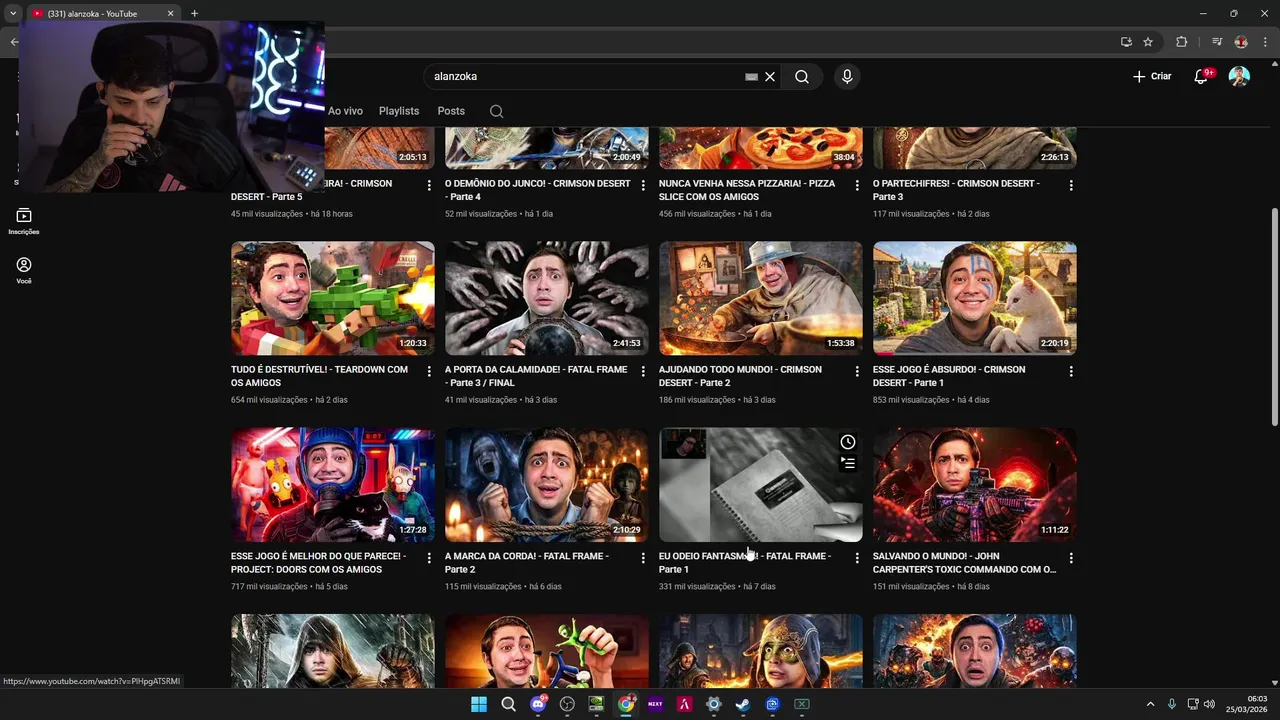Bookmark this page with the star icon
Image resolution: width=1280 pixels, height=720 pixels.
(x=1148, y=42)
